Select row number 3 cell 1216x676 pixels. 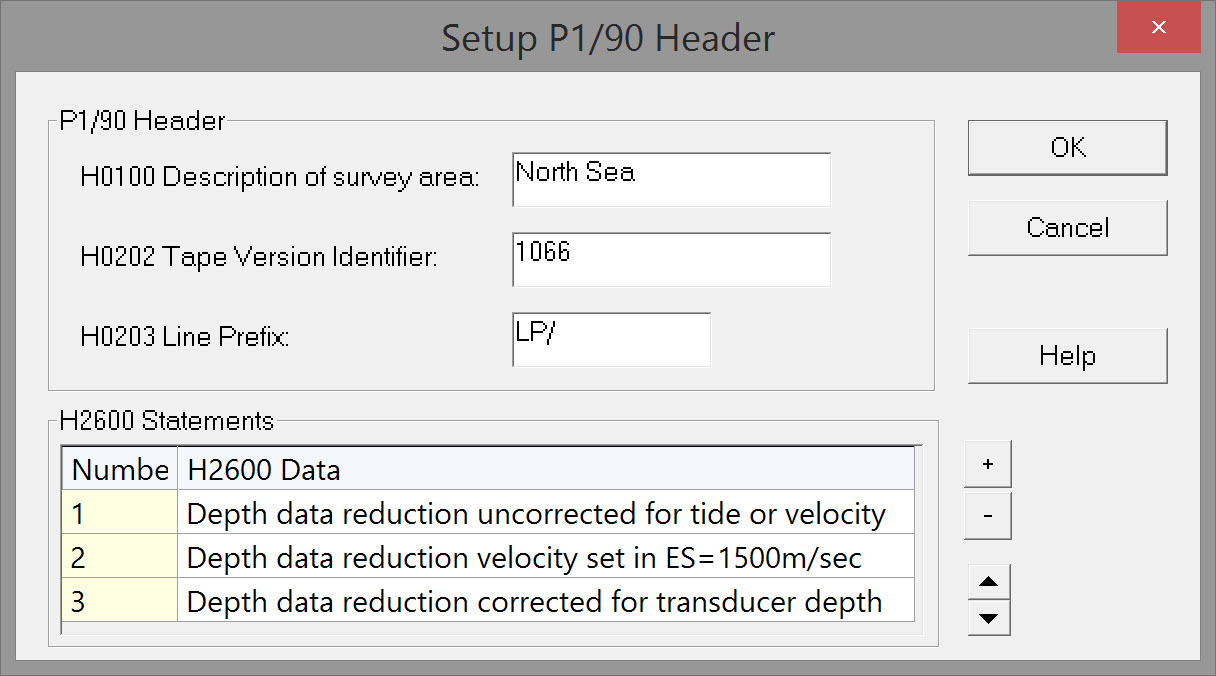[x=120, y=601]
